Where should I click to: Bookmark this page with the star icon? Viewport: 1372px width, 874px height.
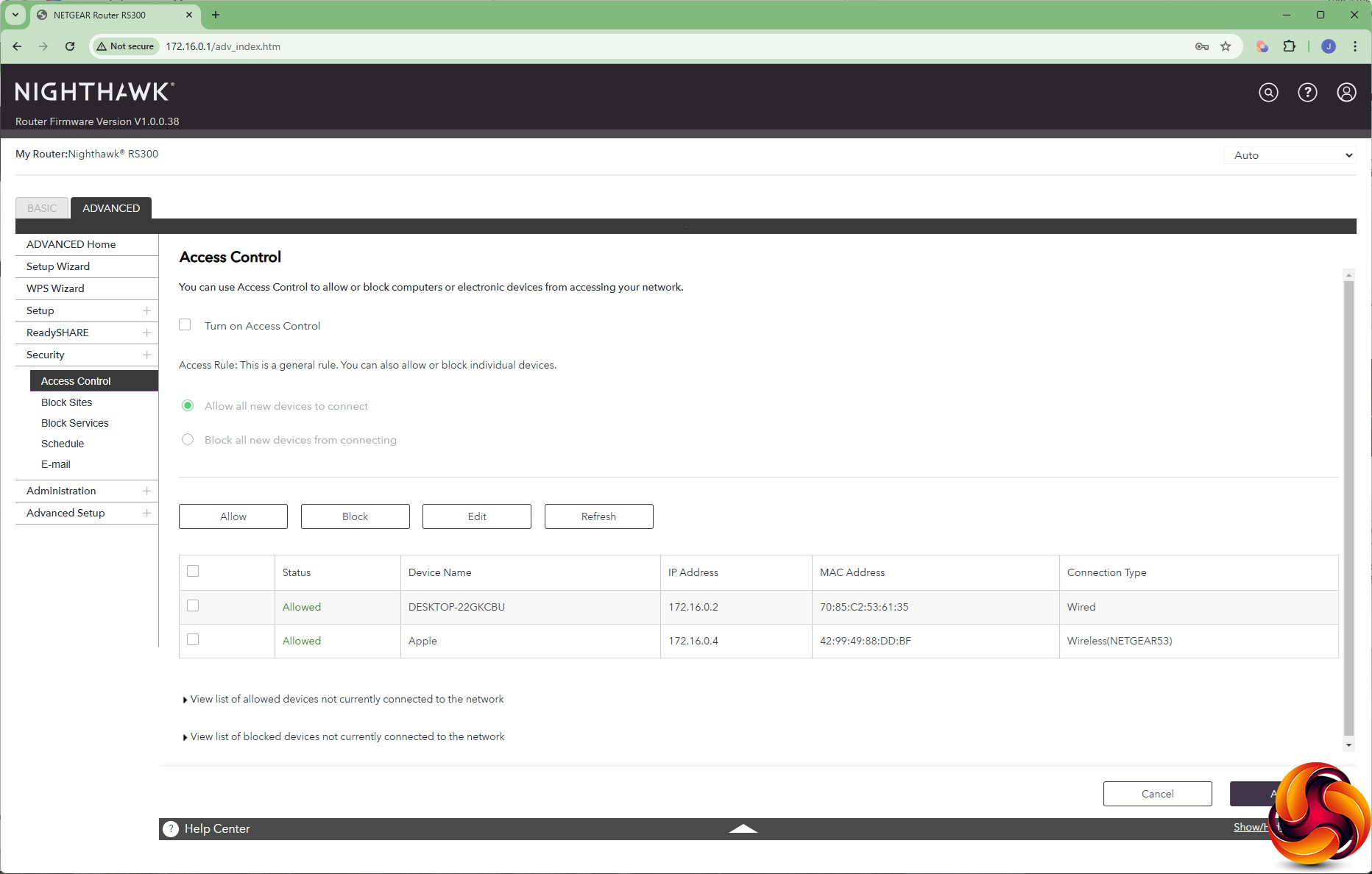[x=1226, y=46]
